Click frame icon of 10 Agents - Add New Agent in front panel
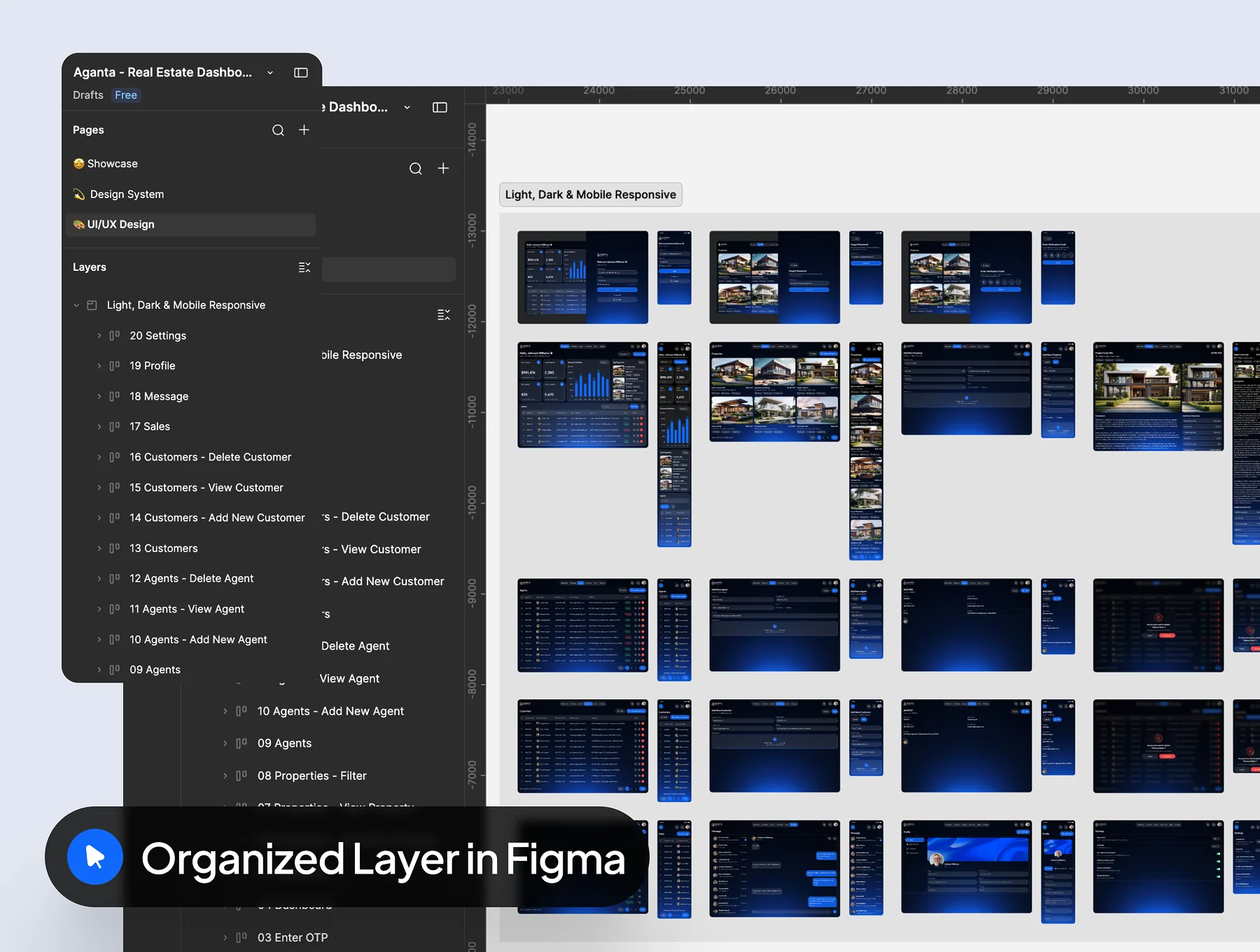 point(114,640)
